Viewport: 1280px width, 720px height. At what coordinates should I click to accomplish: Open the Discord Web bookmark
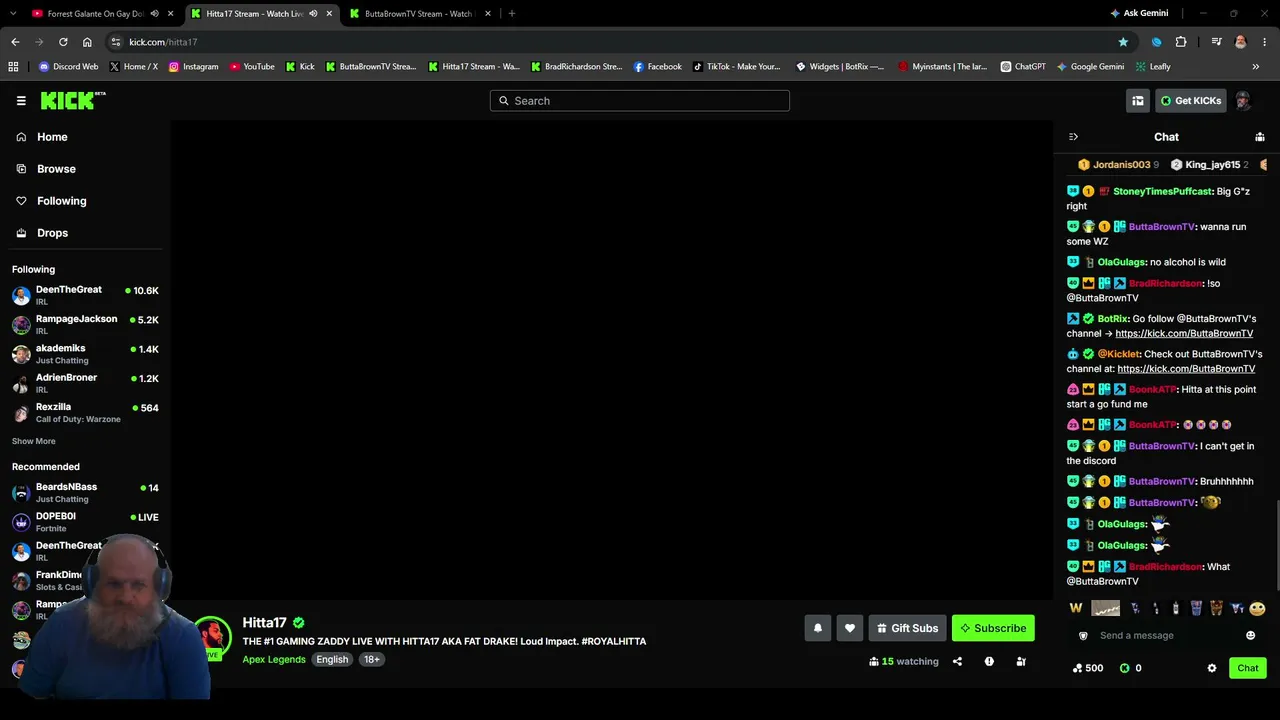point(68,67)
